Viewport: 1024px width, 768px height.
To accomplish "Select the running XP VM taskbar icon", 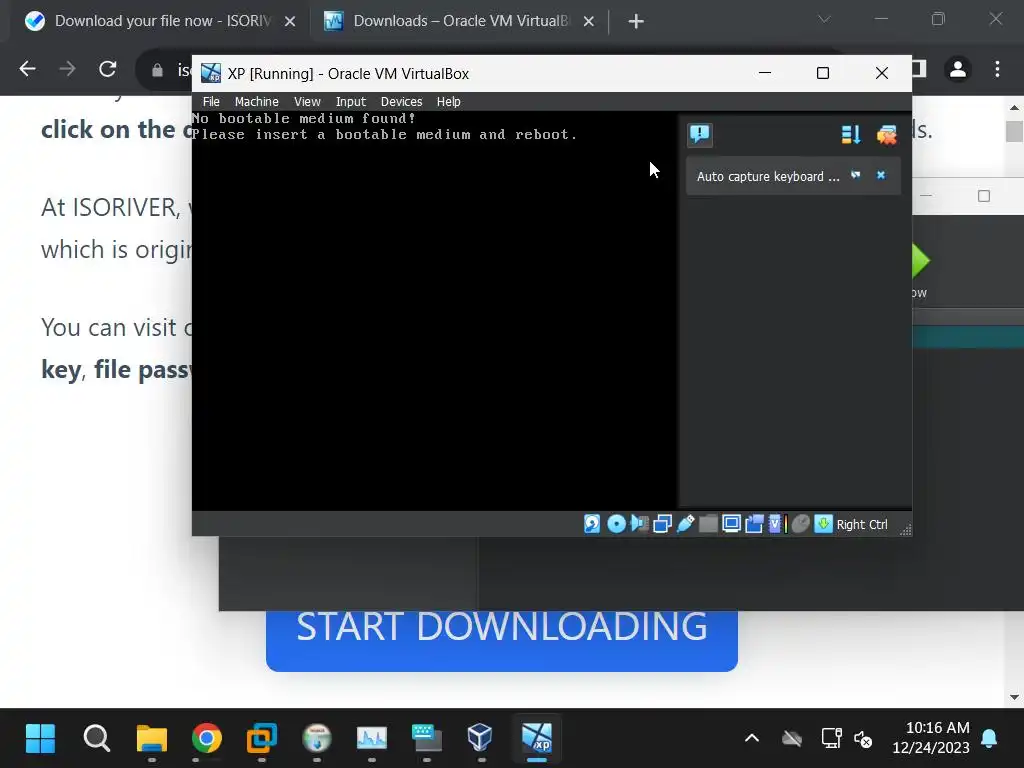I will [x=537, y=738].
